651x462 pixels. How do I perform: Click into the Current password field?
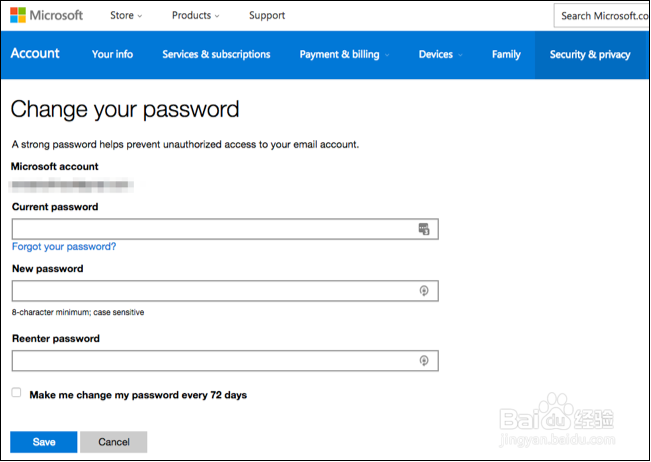click(212, 229)
